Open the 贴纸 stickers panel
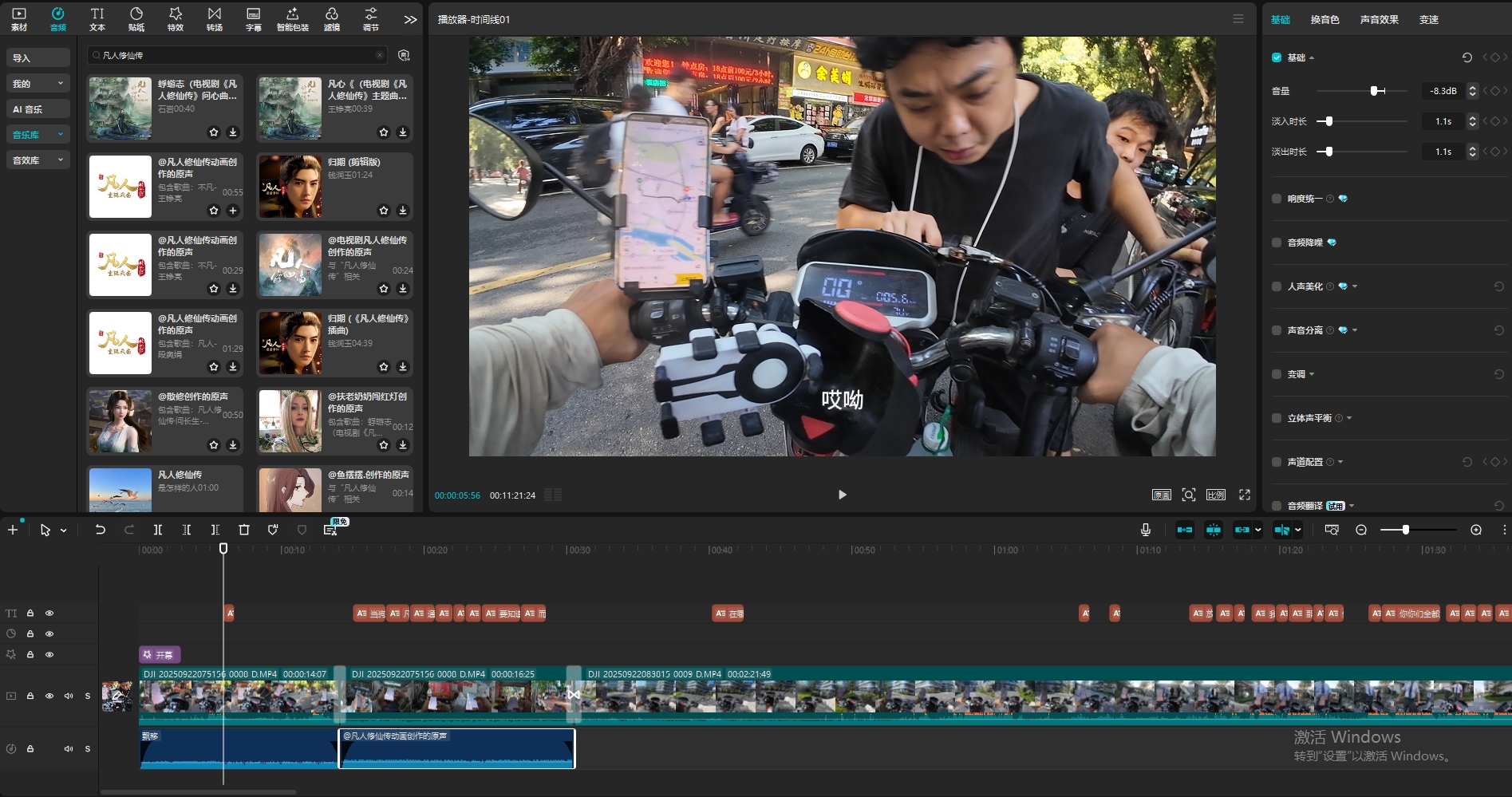This screenshot has height=797, width=1512. (136, 19)
